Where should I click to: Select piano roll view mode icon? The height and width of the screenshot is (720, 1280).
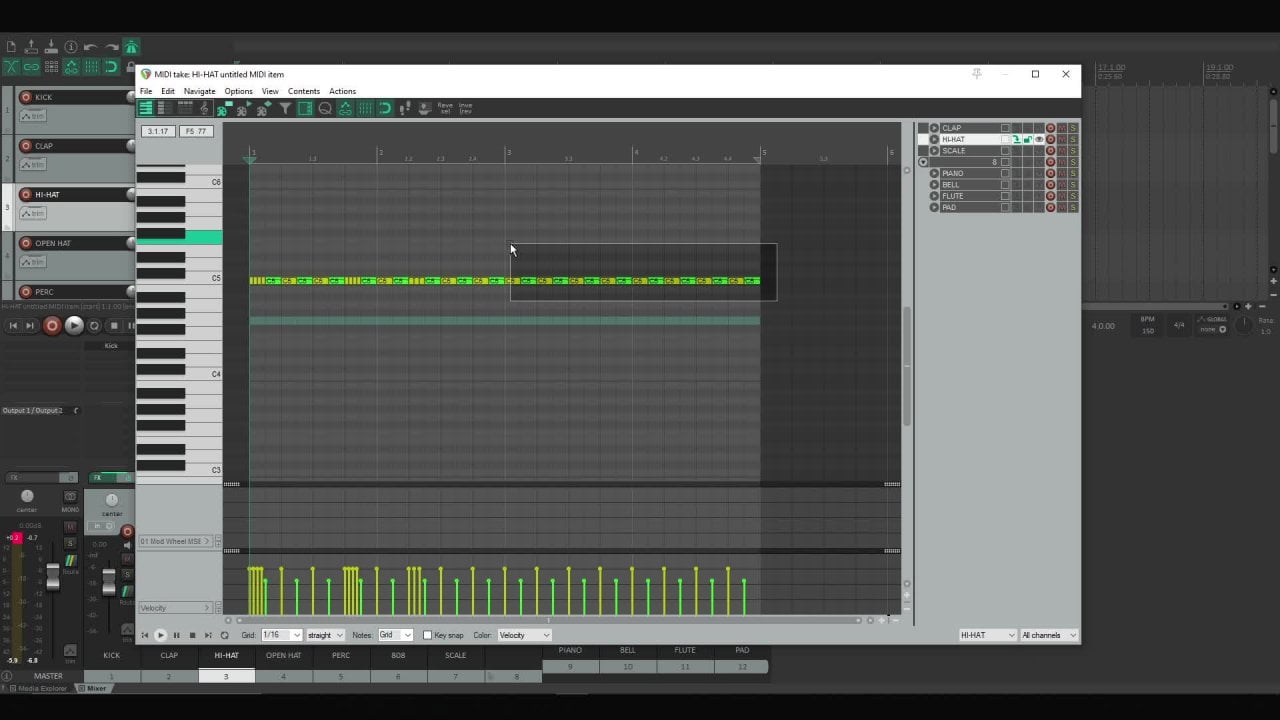pos(146,108)
